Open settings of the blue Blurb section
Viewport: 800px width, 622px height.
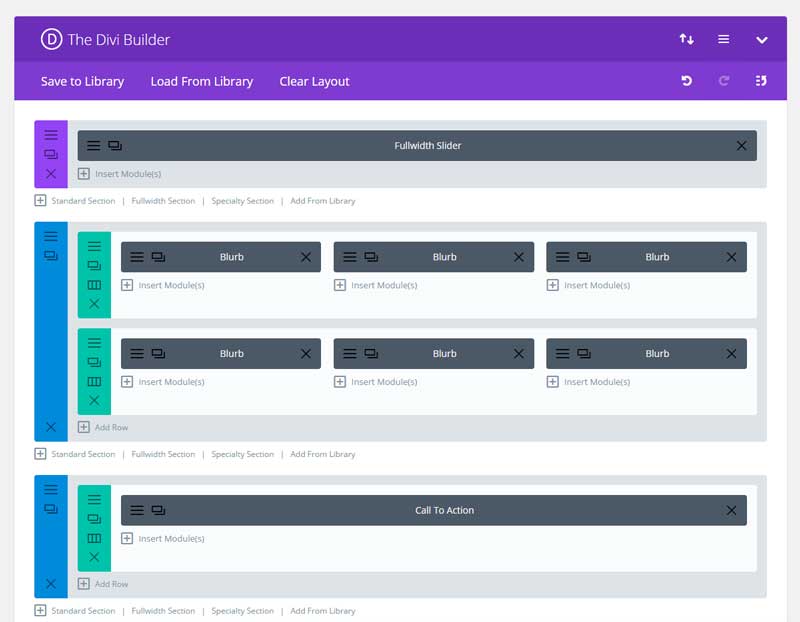point(51,236)
